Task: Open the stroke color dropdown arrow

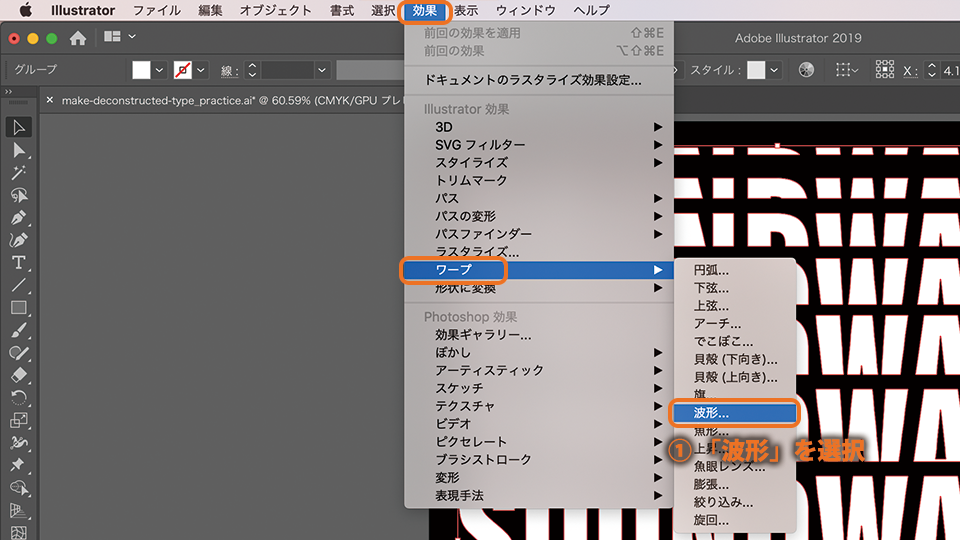Action: click(200, 70)
